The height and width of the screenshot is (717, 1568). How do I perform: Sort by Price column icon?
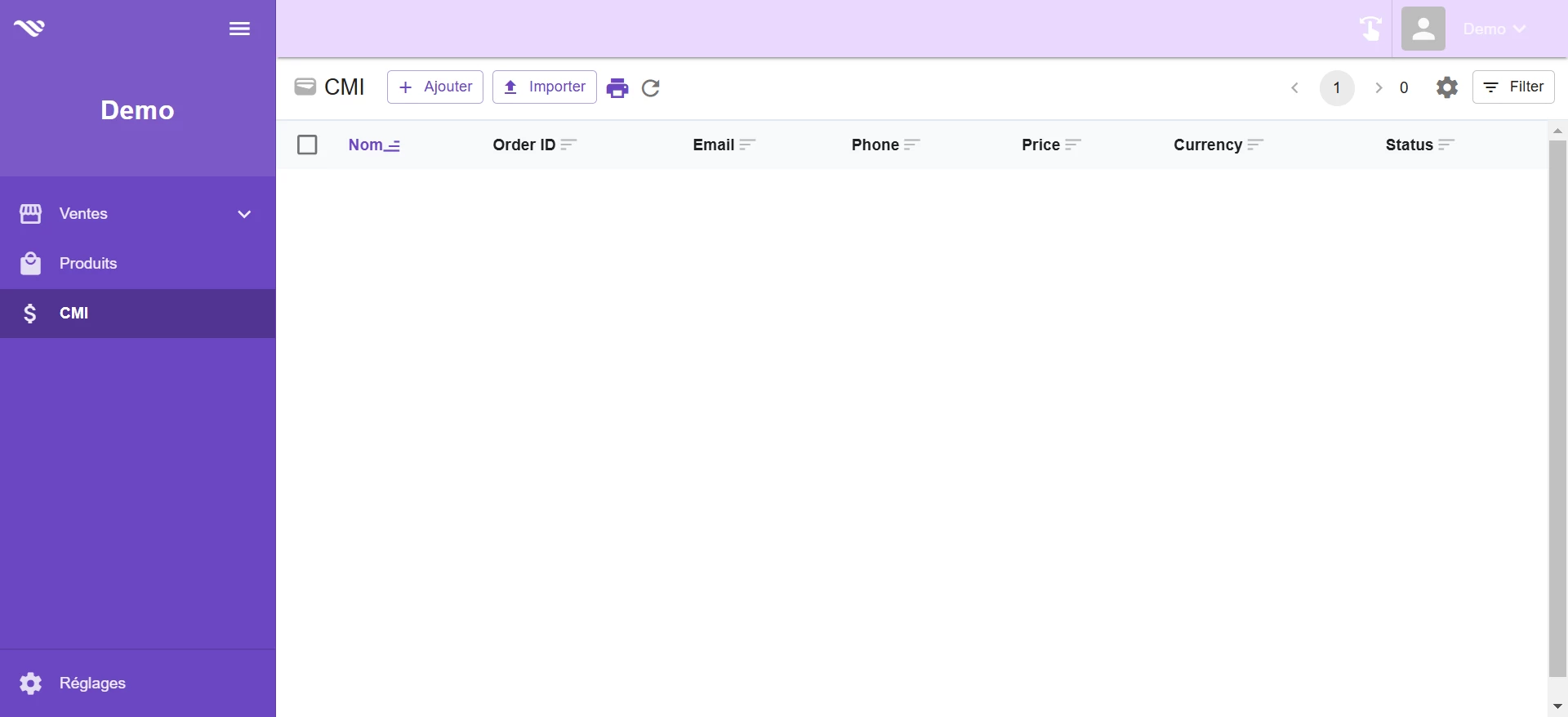pyautogui.click(x=1073, y=145)
